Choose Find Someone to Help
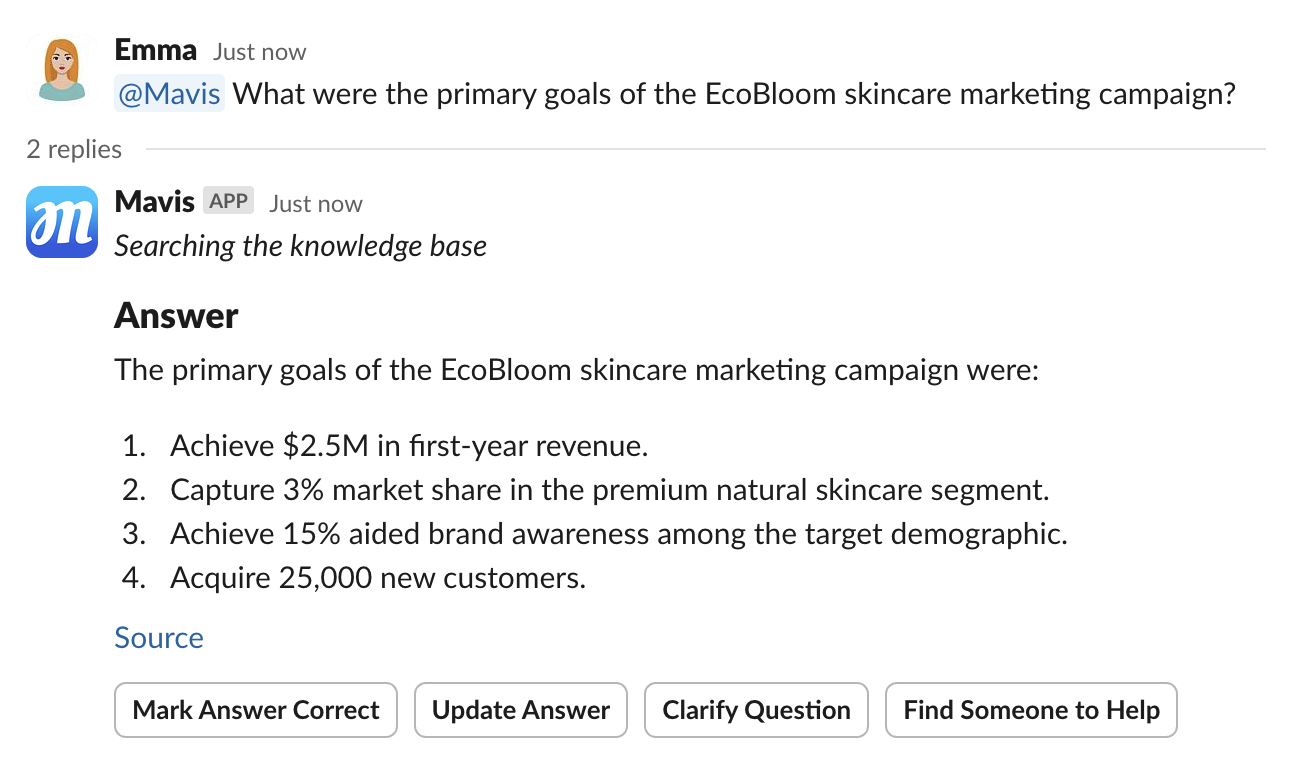Screen dimensions: 1296x772 pos(1031,710)
